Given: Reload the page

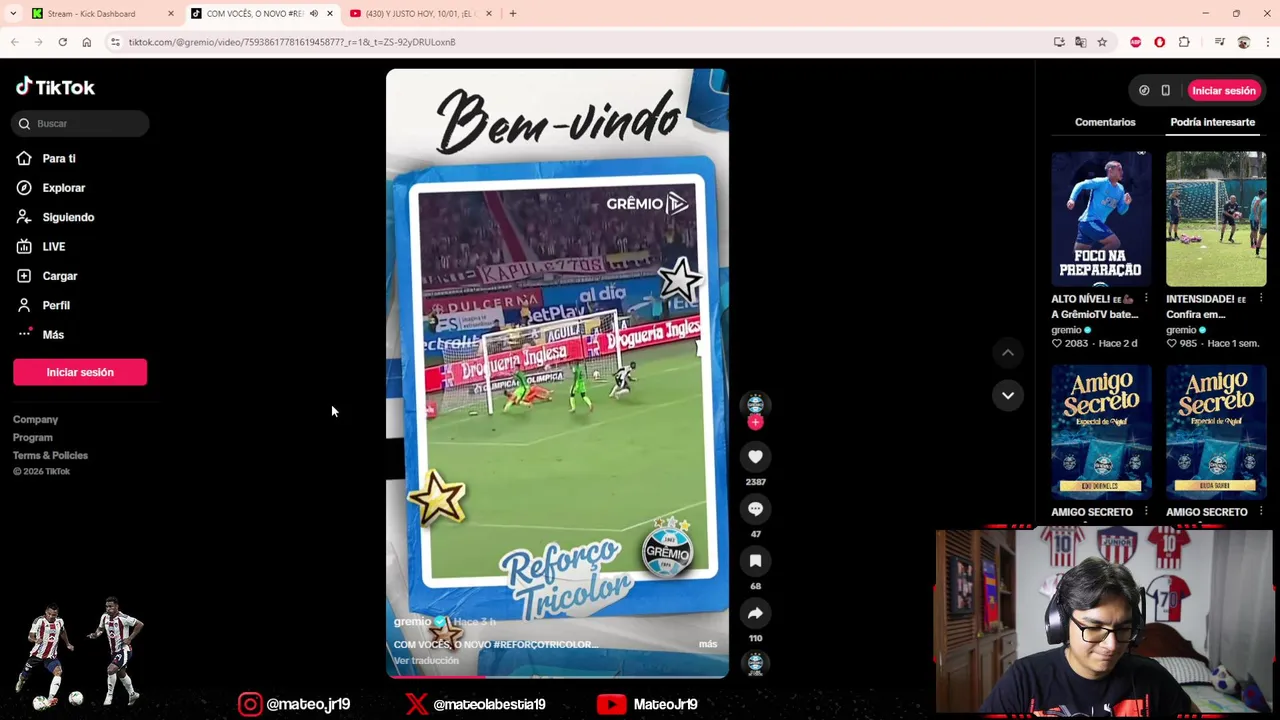Looking at the screenshot, I should (62, 42).
